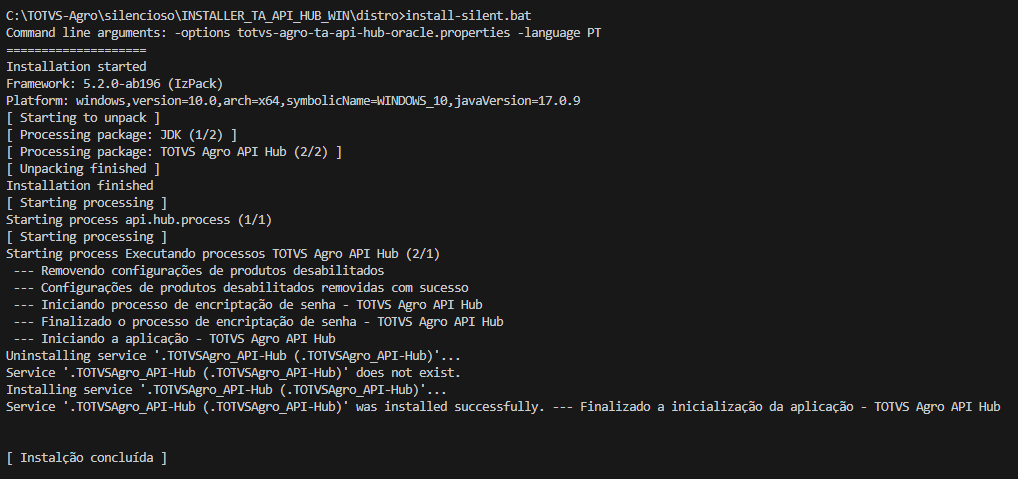Click 'Finalizado o processo de encriptação' line
The height and width of the screenshot is (479, 1018).
tap(258, 321)
